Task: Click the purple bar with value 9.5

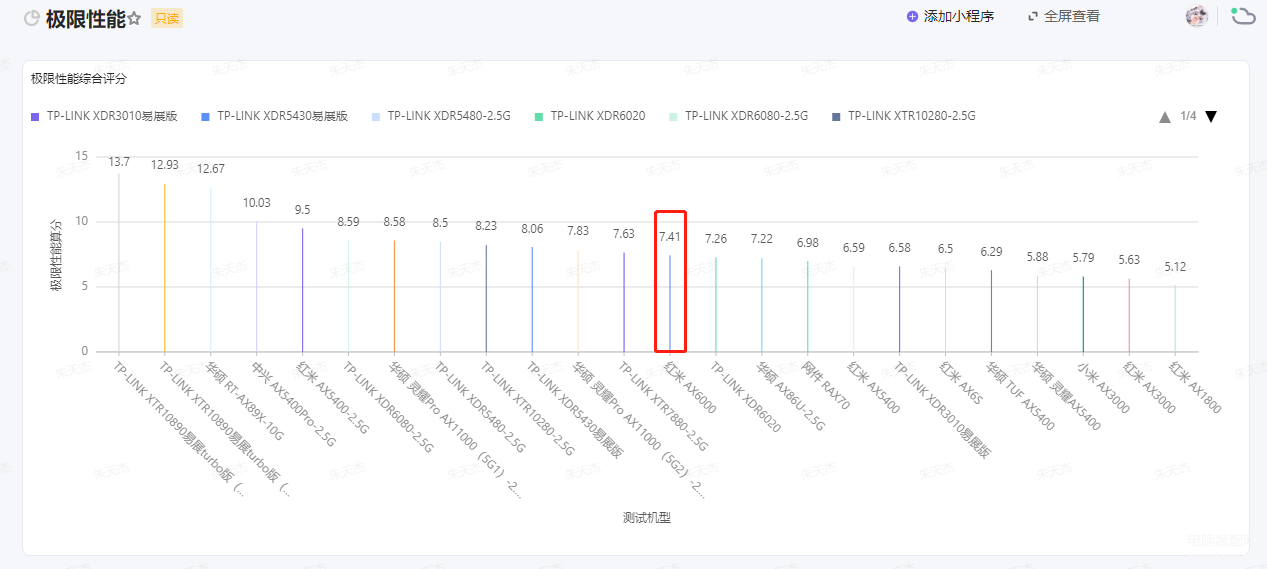Action: [303, 290]
